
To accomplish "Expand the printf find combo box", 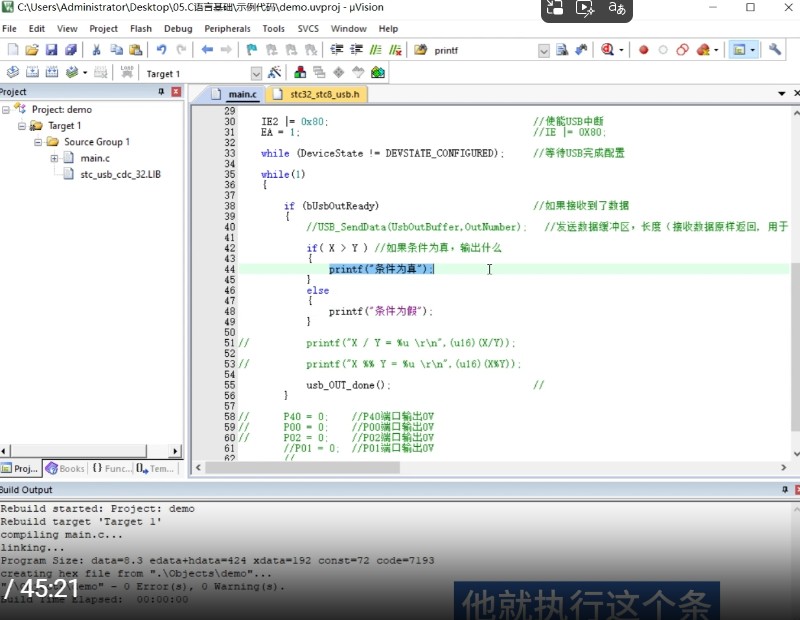I will click(544, 50).
